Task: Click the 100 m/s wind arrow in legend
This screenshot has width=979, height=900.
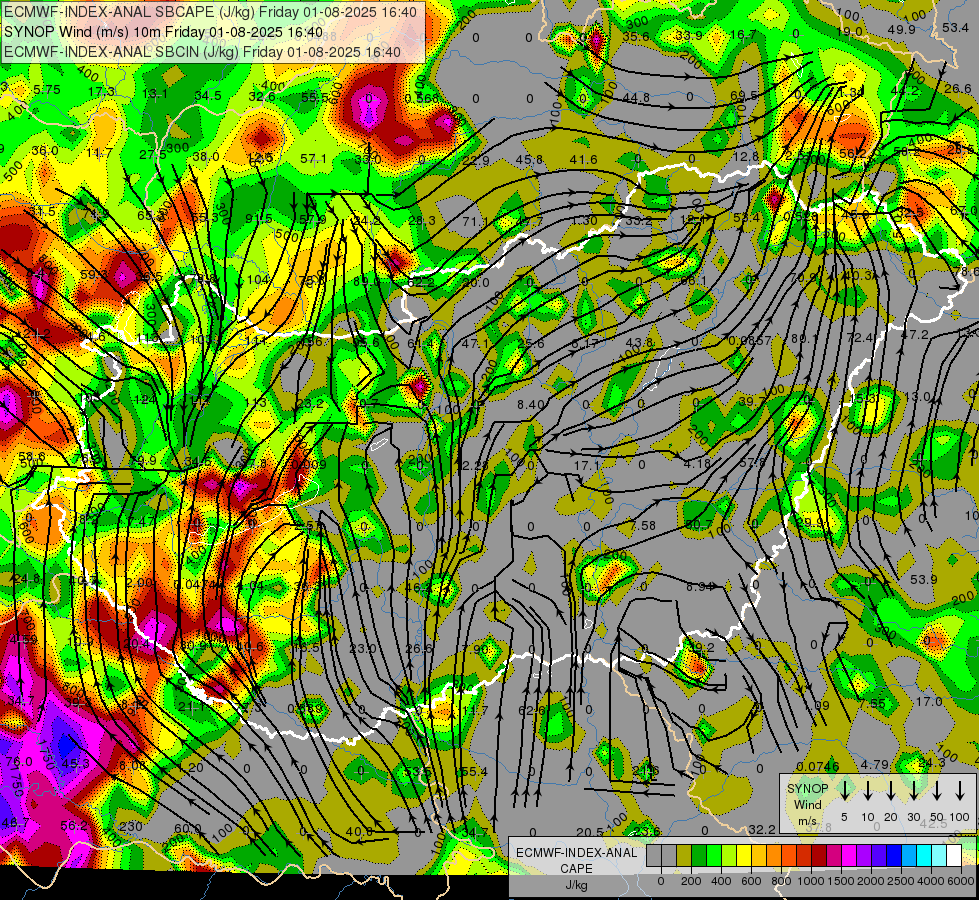Action: 960,790
